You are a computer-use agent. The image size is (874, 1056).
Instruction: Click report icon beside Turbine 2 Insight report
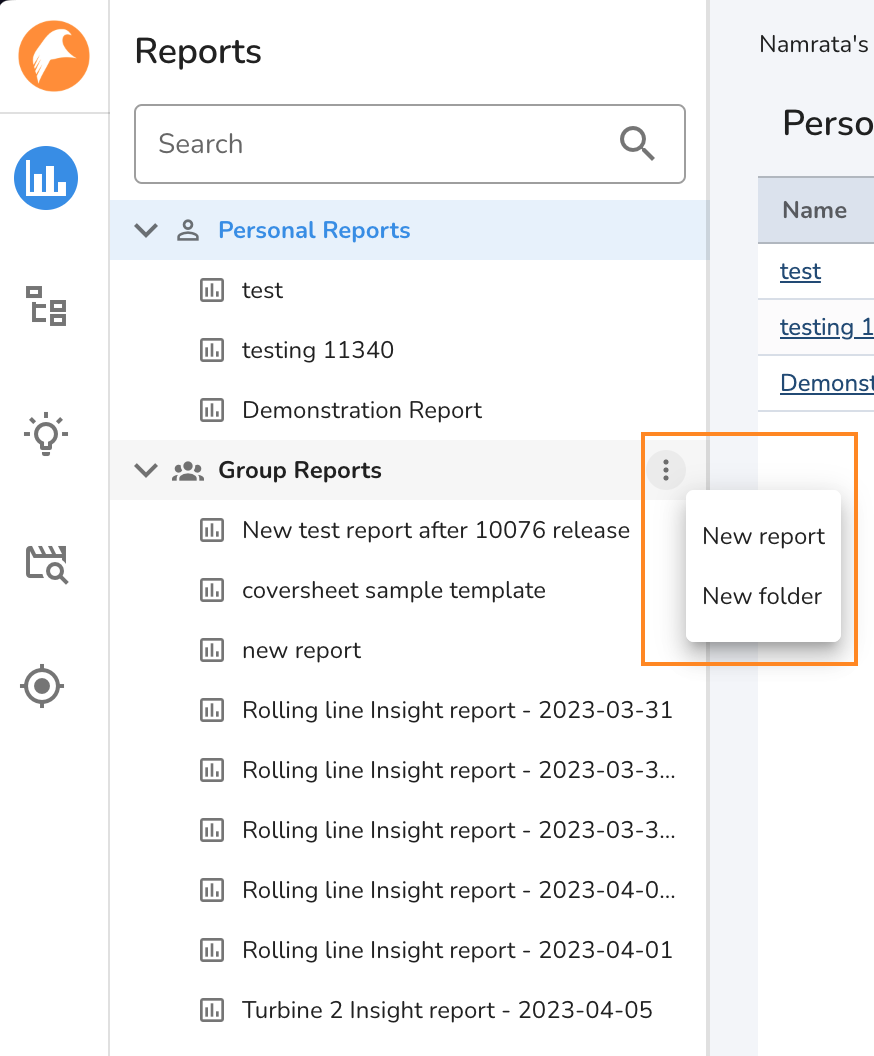click(212, 1010)
